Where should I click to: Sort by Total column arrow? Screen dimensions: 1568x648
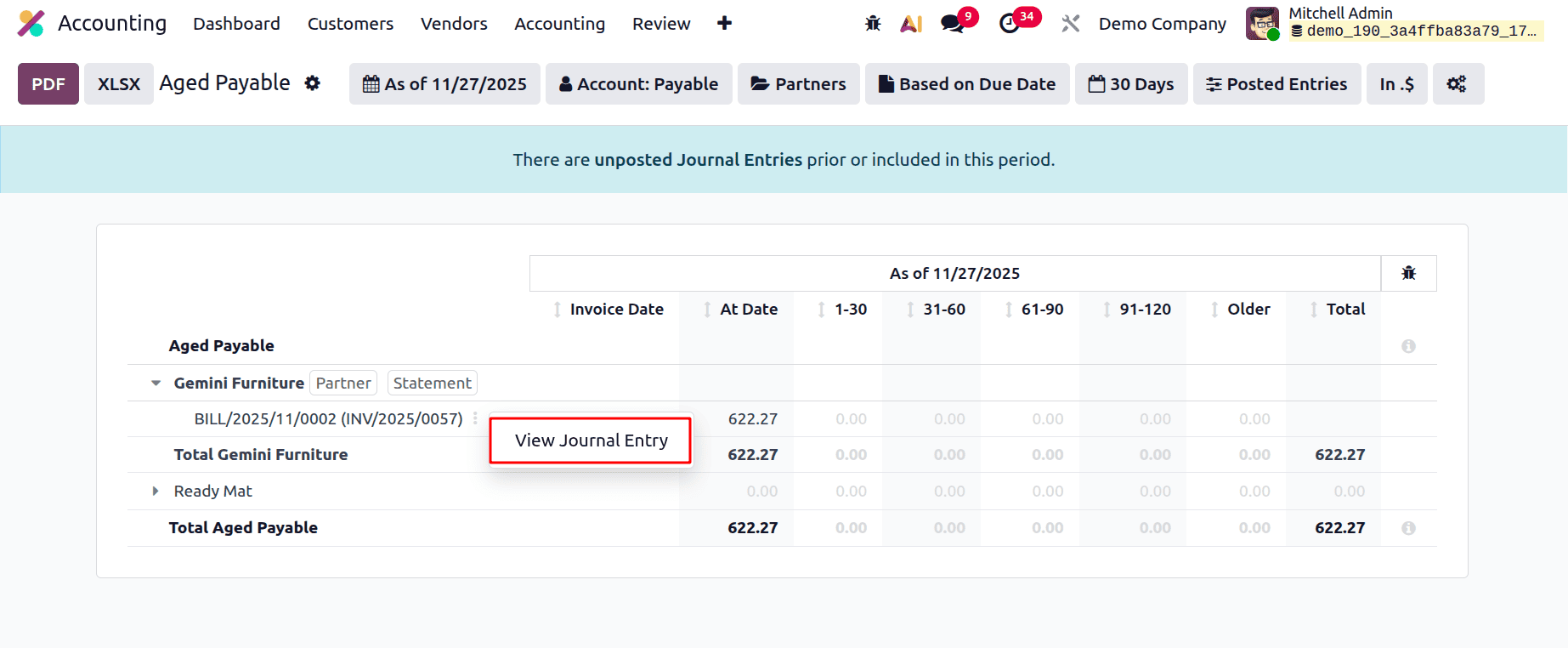tap(1314, 310)
